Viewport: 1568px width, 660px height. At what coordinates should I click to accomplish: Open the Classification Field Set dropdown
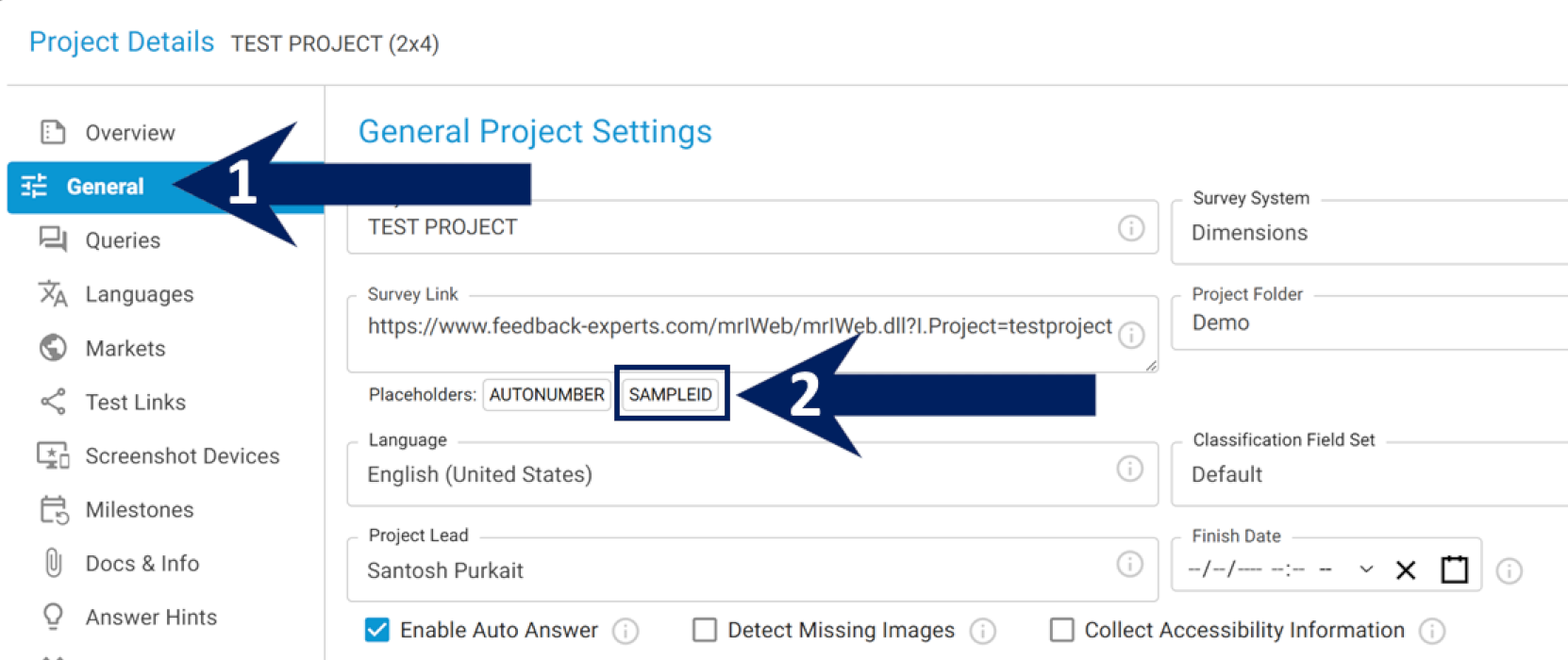tap(1368, 474)
